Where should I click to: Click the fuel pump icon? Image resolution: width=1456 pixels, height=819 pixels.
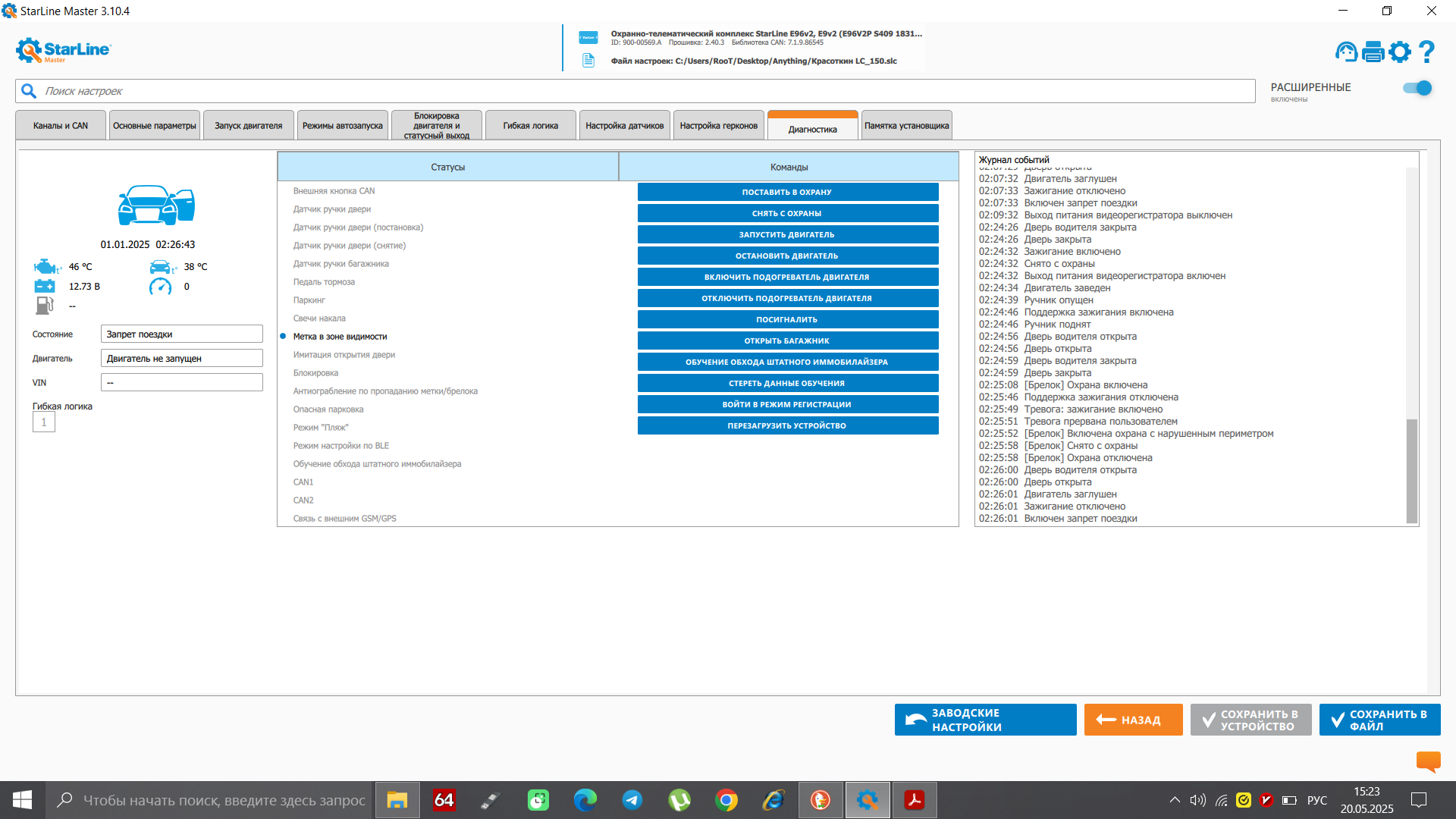[x=44, y=306]
